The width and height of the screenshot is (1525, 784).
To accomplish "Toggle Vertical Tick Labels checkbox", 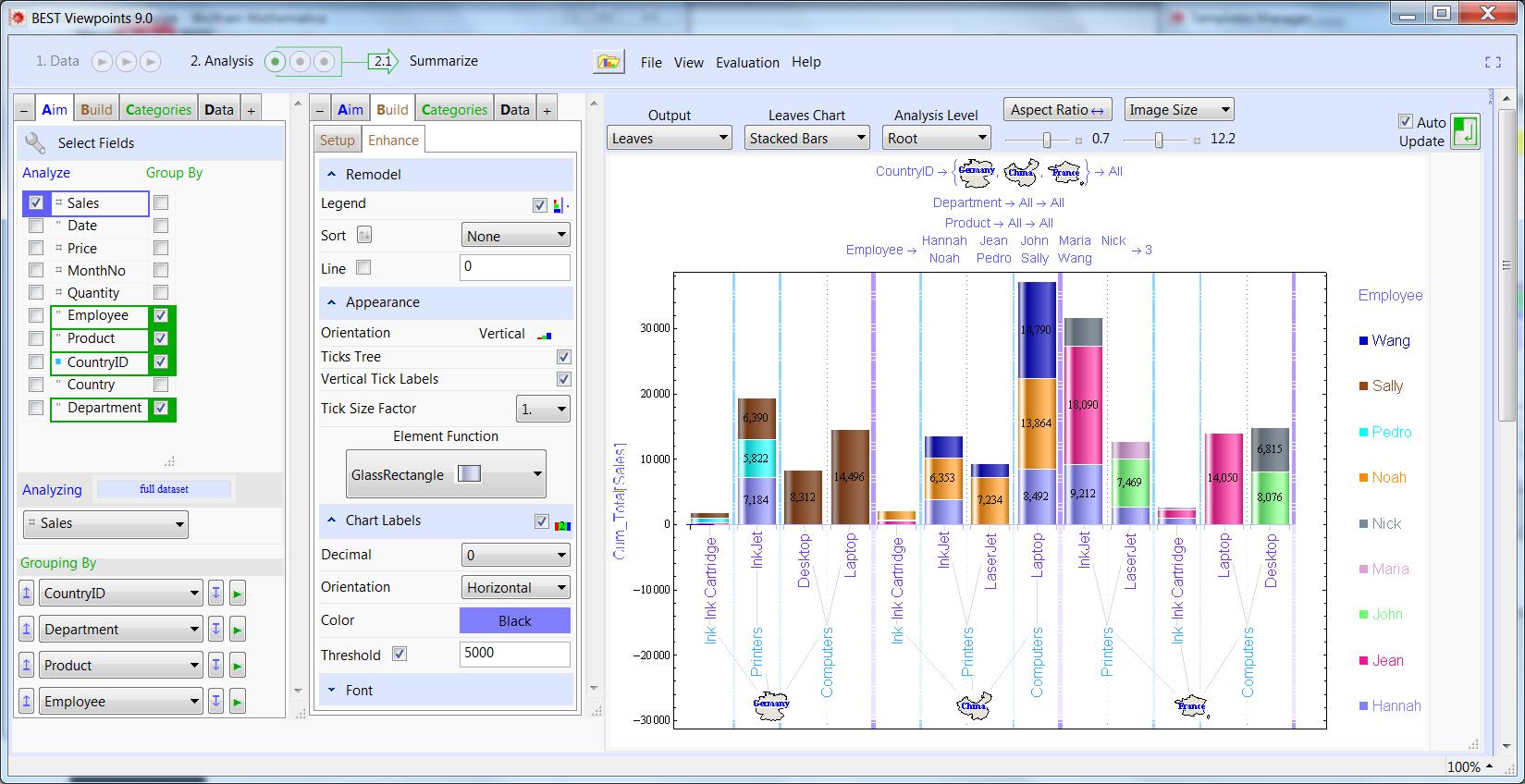I will point(563,379).
